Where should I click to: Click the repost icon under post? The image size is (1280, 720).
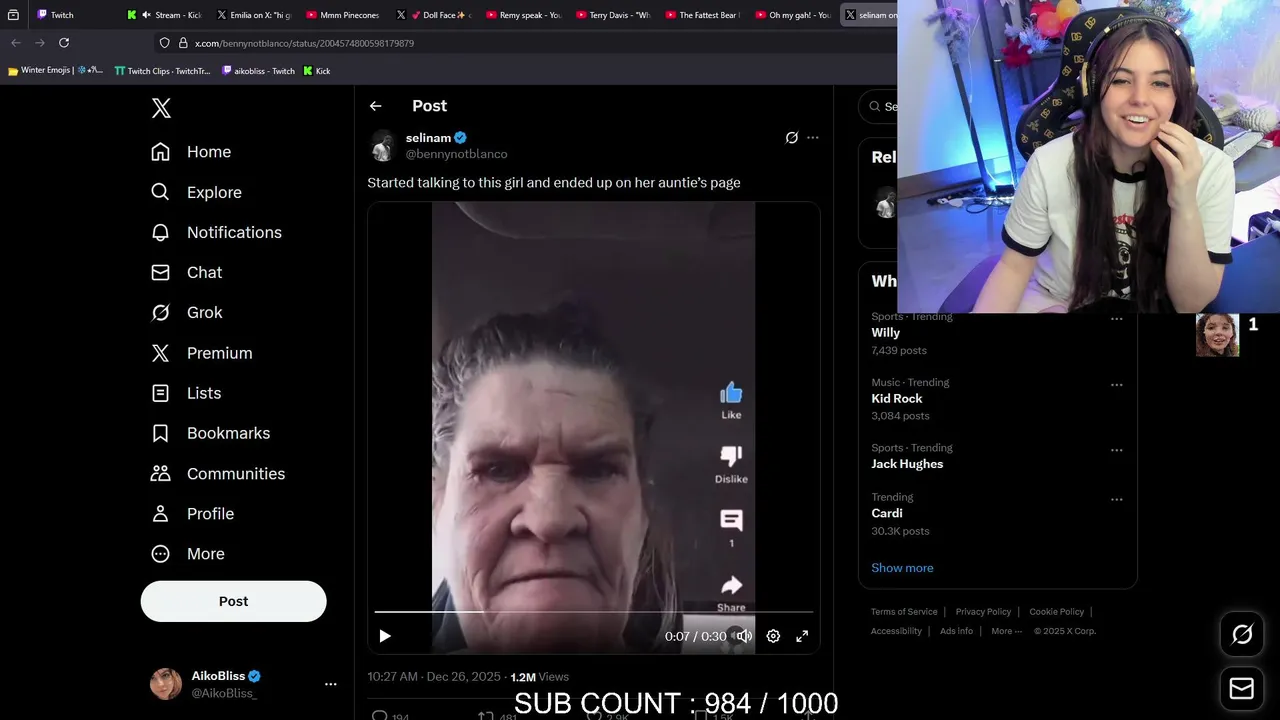[x=486, y=716]
